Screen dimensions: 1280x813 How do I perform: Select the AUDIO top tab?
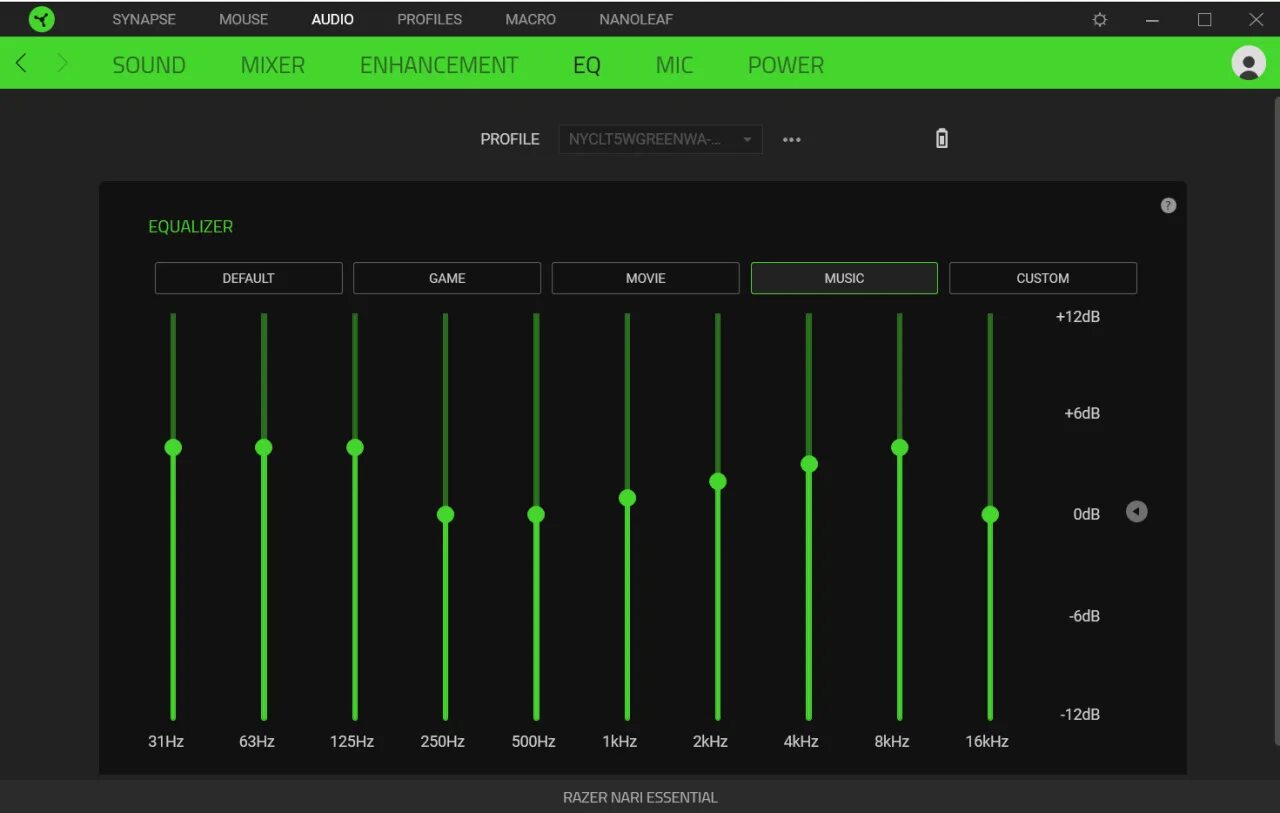pos(332,19)
